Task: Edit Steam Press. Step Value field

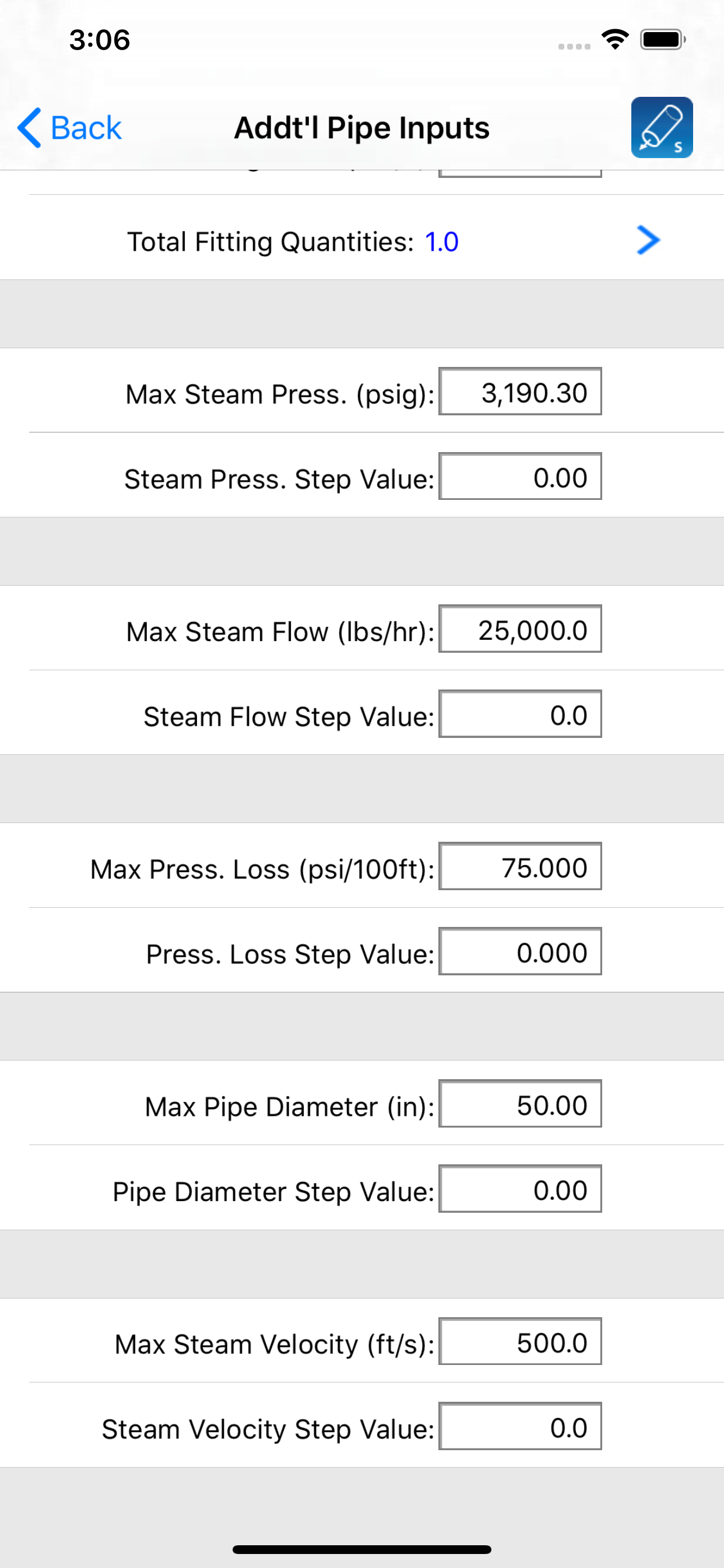Action: (520, 476)
